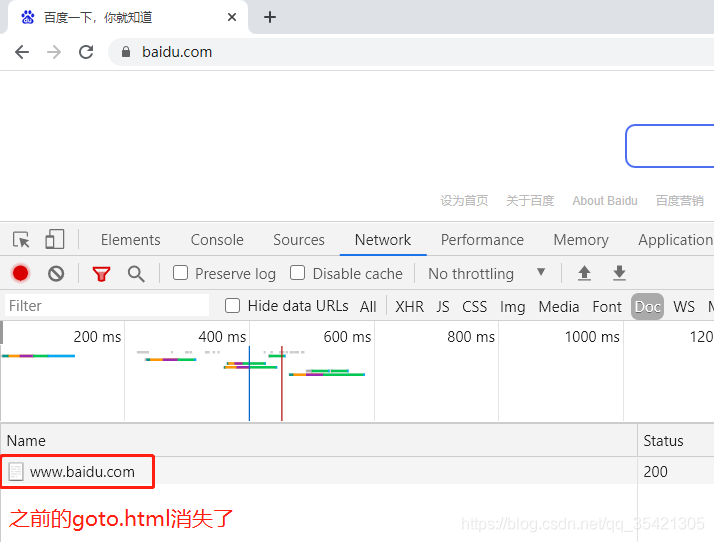Open the network search magnifier

pos(136,274)
